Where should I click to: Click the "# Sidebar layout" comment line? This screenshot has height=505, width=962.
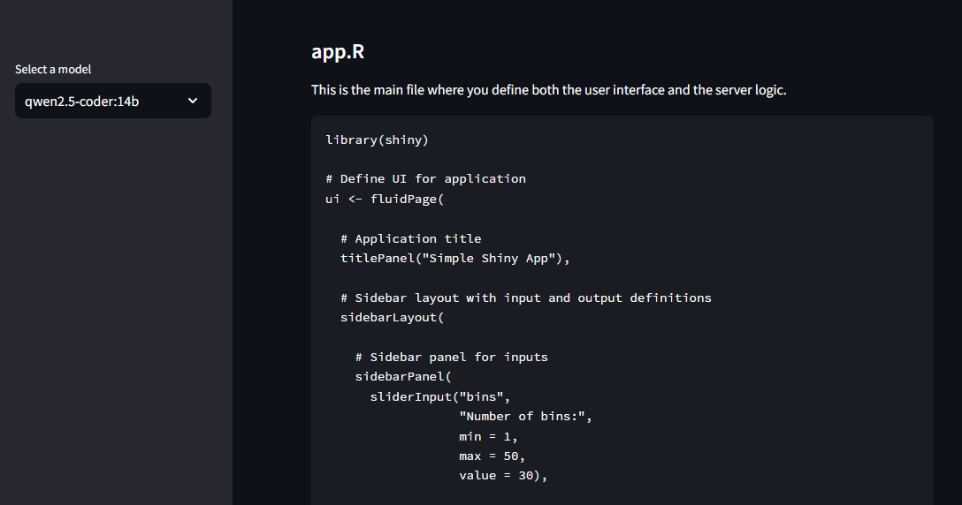coord(525,298)
